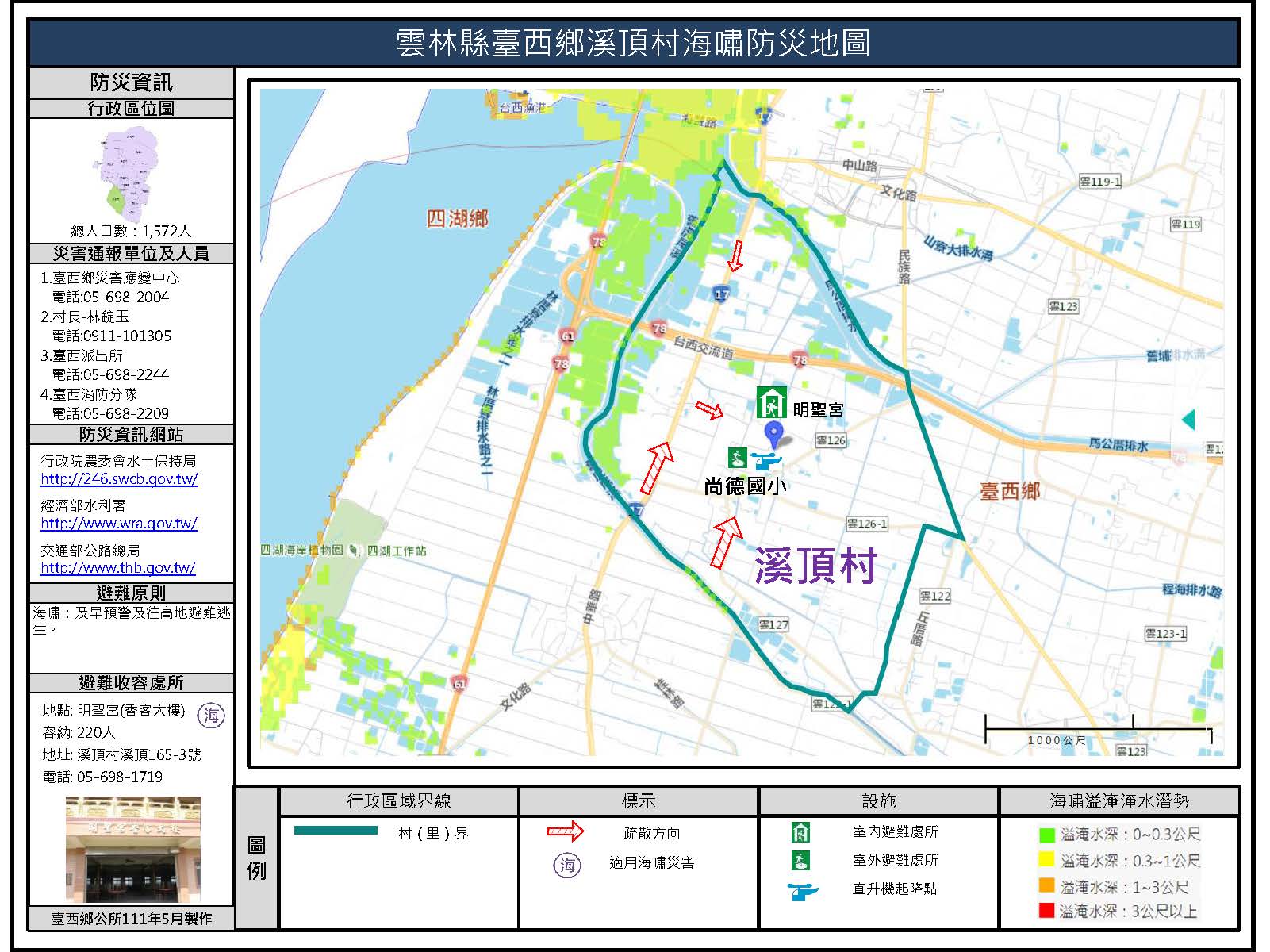Viewport: 1270px width, 952px height.
Task: Click the shelter phone 05-698-1719
Action: pyautogui.click(x=120, y=777)
